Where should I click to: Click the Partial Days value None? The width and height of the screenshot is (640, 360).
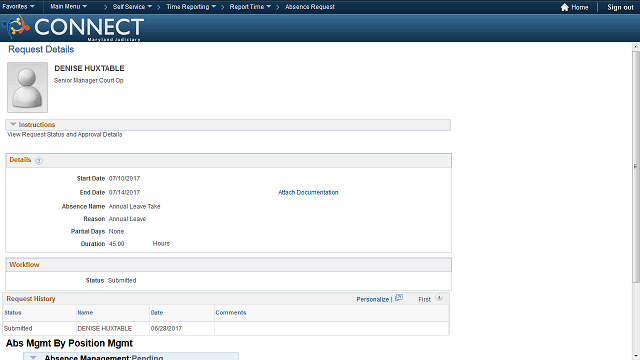coord(116,231)
